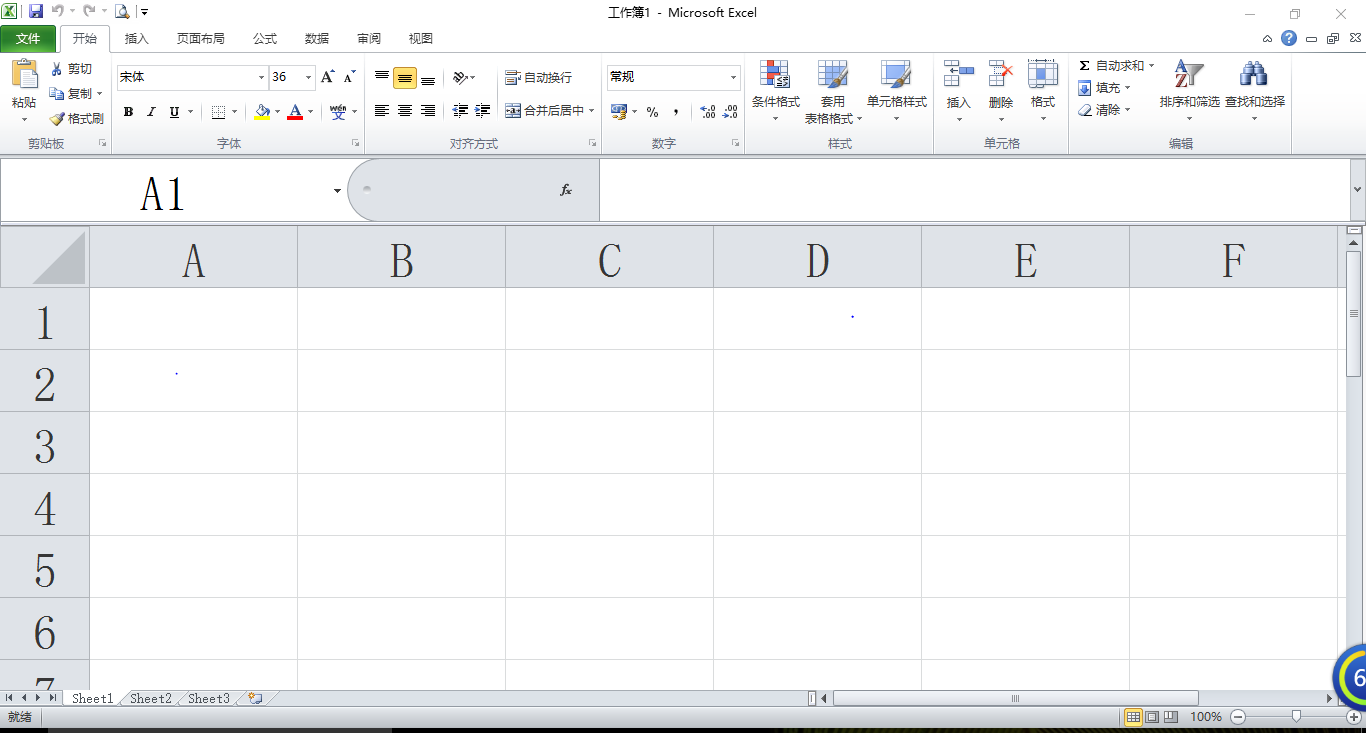Click the zoom slider handle
This screenshot has height=733, width=1366.
pos(1296,716)
